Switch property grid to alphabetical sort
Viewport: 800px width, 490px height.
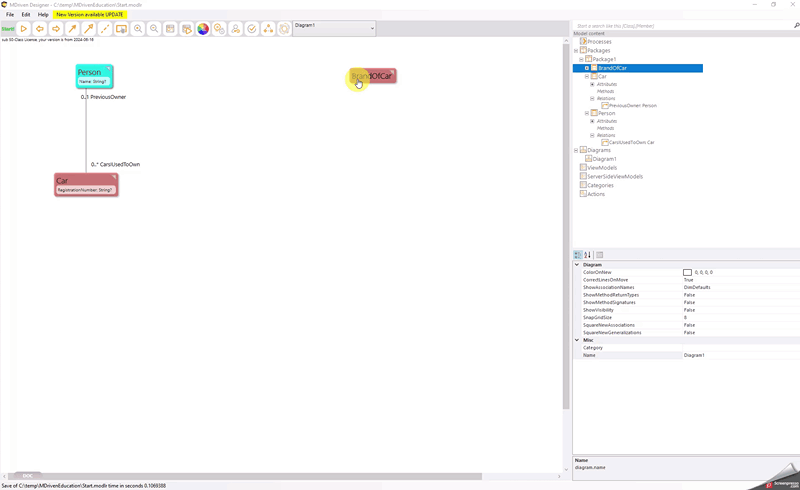pos(588,255)
